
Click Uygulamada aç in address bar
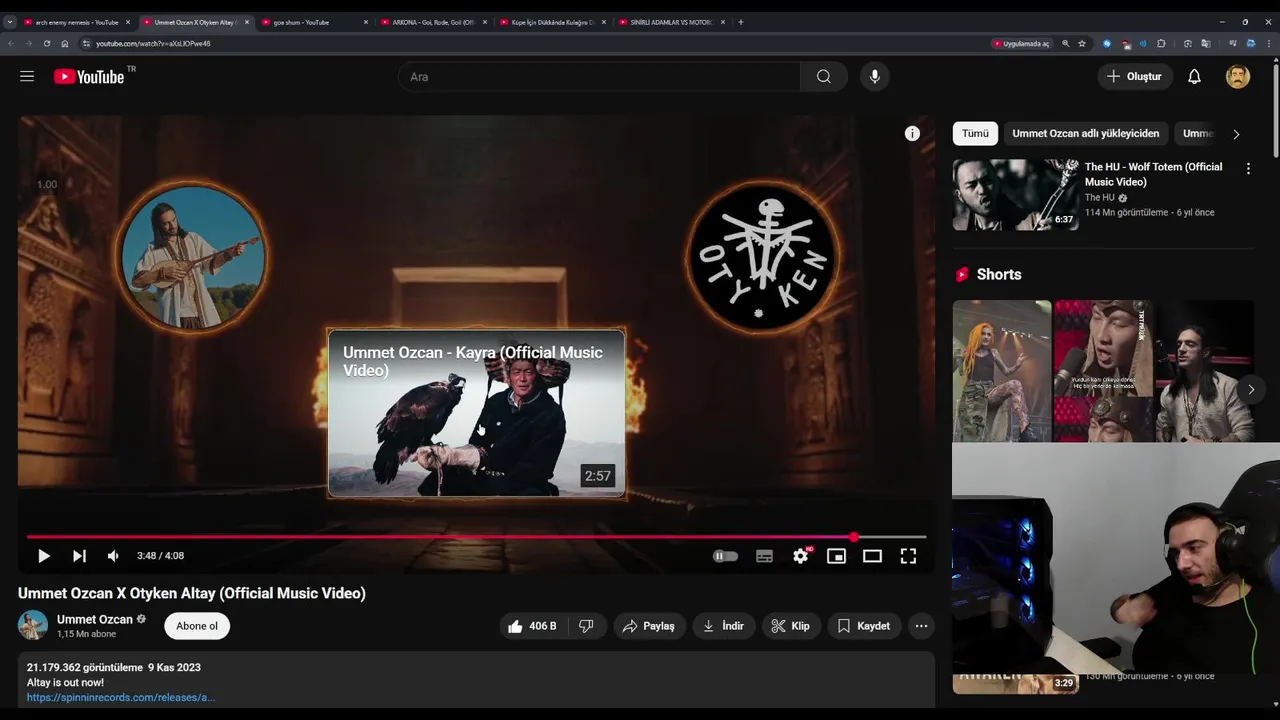click(1021, 44)
